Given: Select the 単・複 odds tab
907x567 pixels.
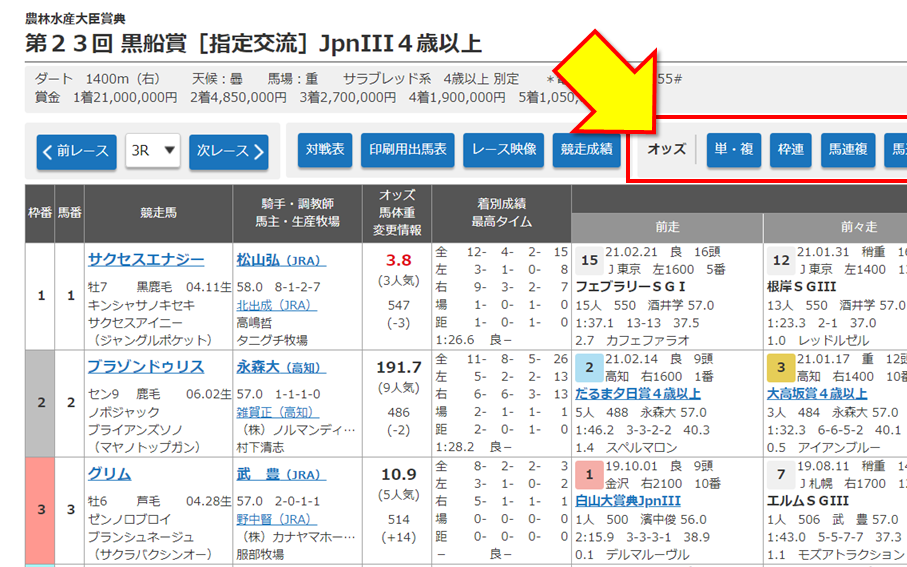Looking at the screenshot, I should click(734, 149).
